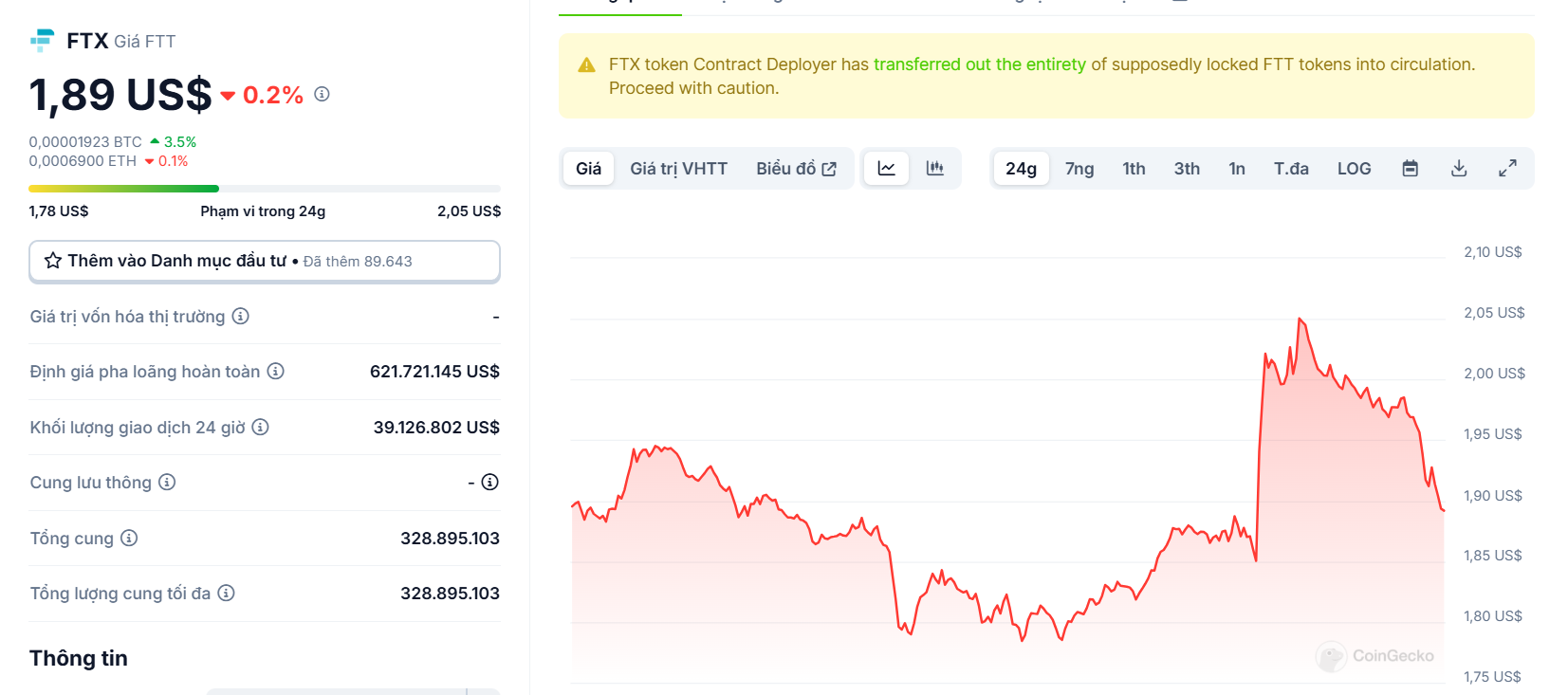Viewport: 1568px width, 695px height.
Task: Click the 1,89 US$ price text
Action: click(x=120, y=95)
